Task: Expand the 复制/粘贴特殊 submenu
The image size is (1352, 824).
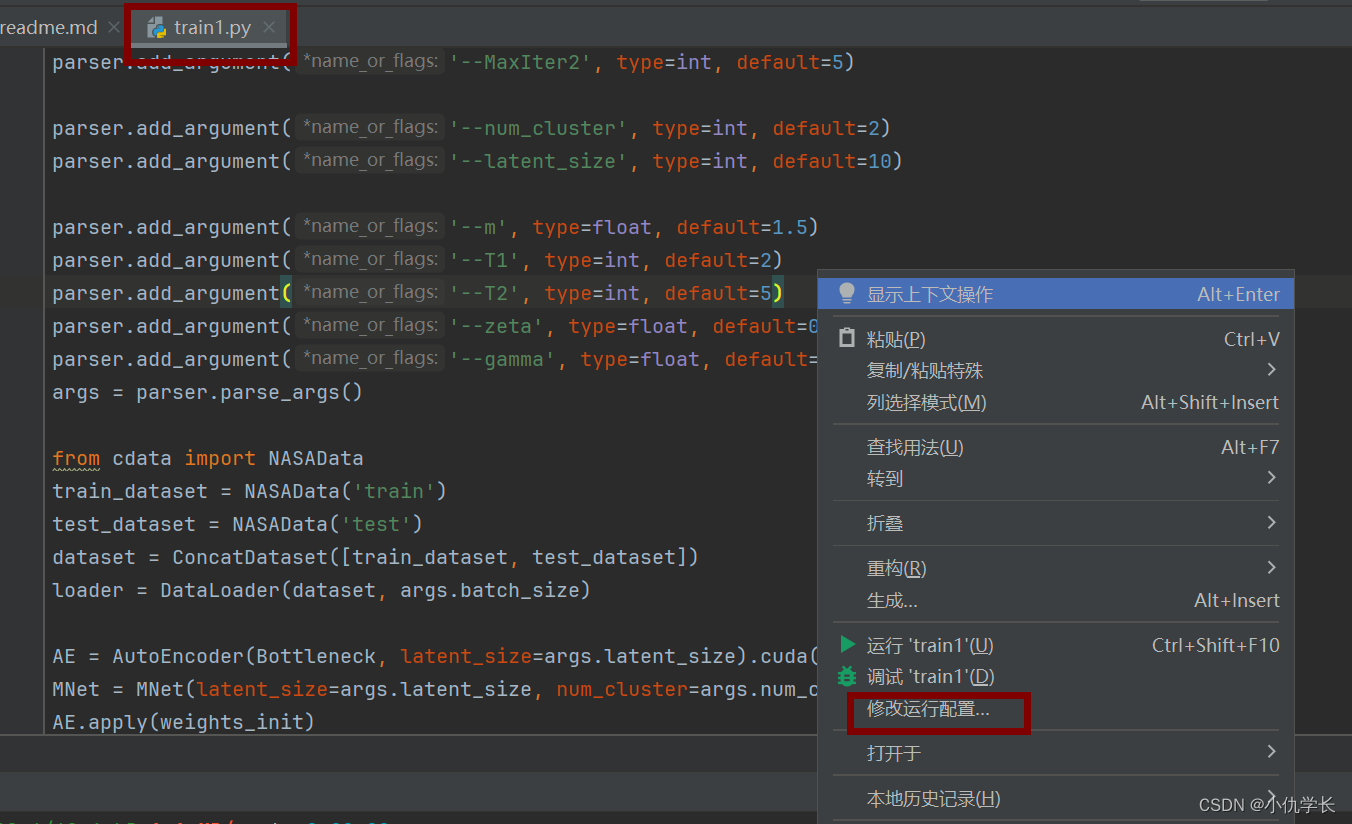Action: [1055, 370]
